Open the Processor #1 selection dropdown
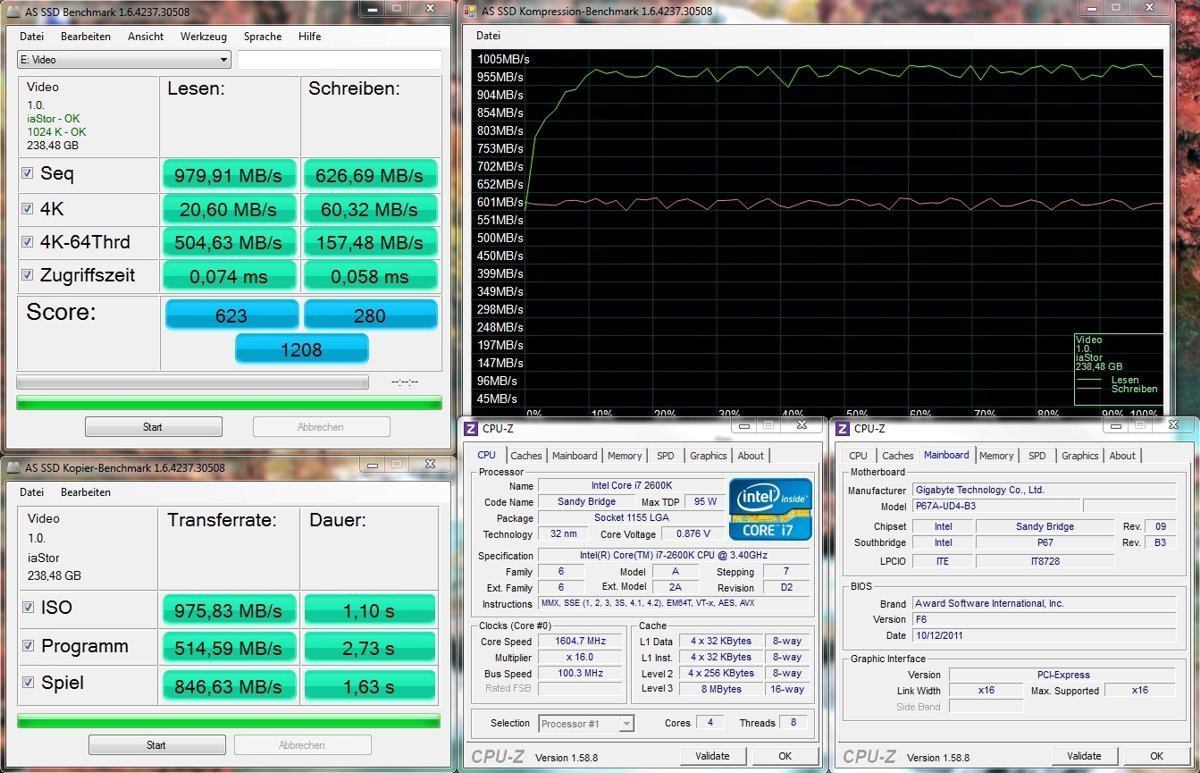This screenshot has width=1200, height=773. [586, 723]
